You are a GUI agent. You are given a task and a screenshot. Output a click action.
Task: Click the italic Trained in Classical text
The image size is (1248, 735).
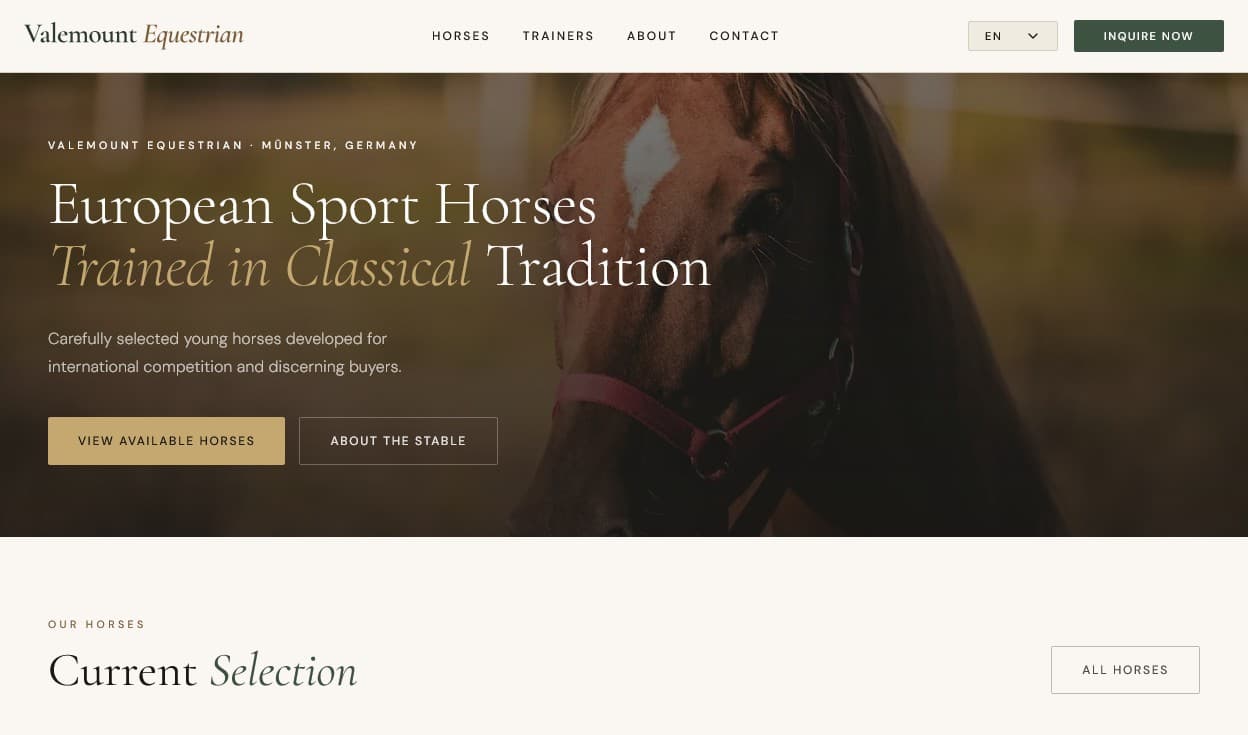(260, 267)
